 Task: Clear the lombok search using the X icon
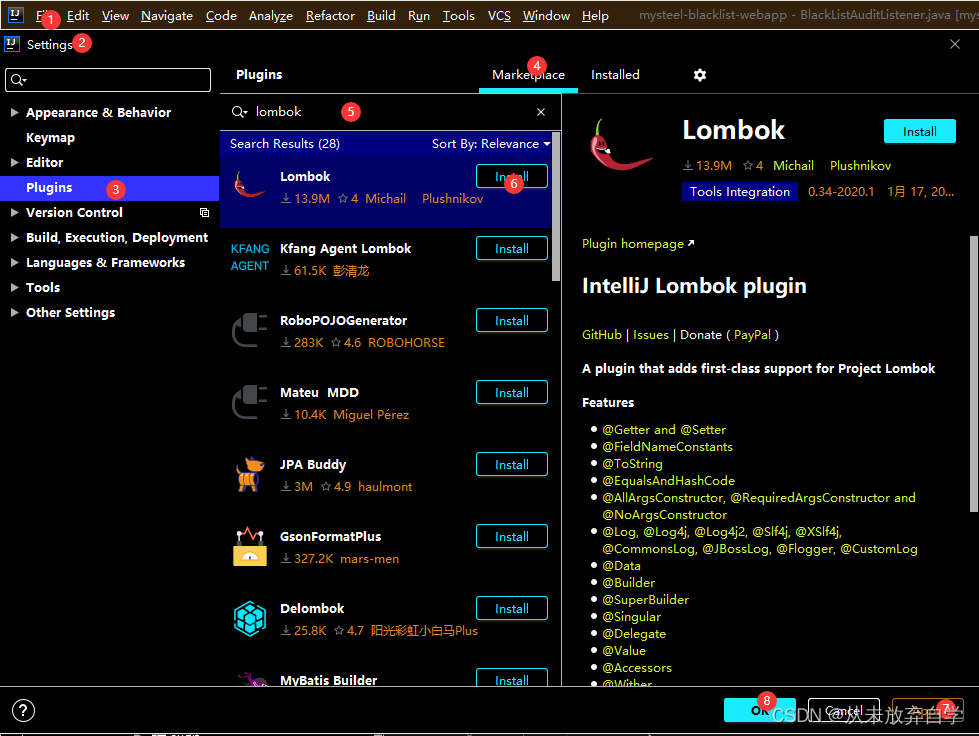point(539,111)
